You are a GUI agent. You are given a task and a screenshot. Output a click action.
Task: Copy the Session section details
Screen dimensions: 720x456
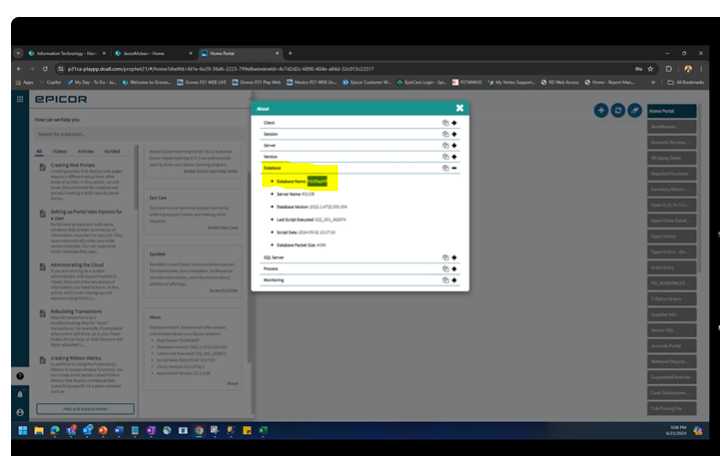point(445,133)
